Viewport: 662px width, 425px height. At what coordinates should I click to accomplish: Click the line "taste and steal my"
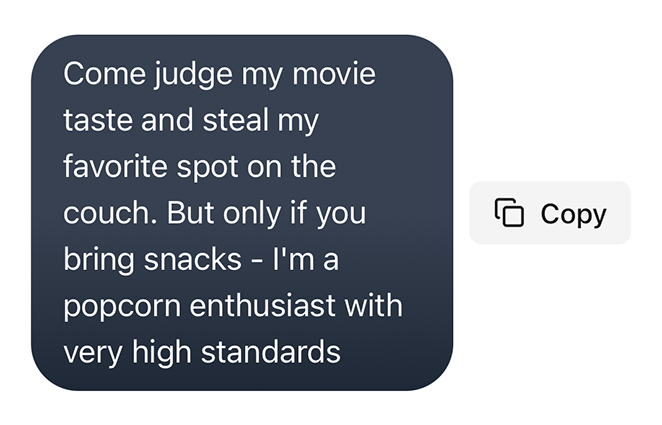pos(191,121)
